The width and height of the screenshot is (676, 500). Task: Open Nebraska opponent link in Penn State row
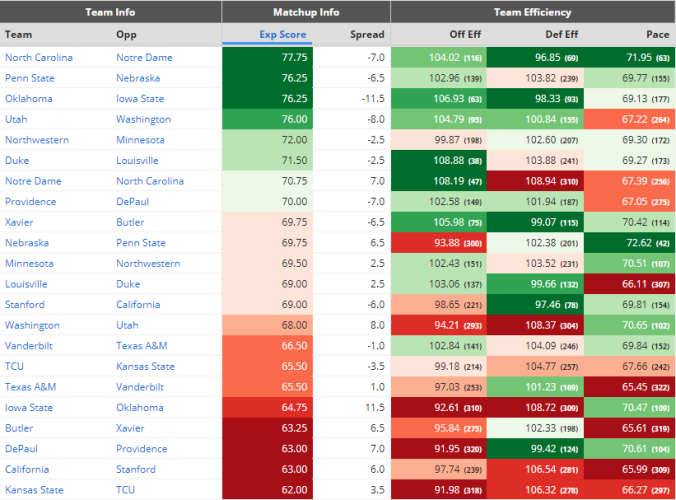[138, 78]
